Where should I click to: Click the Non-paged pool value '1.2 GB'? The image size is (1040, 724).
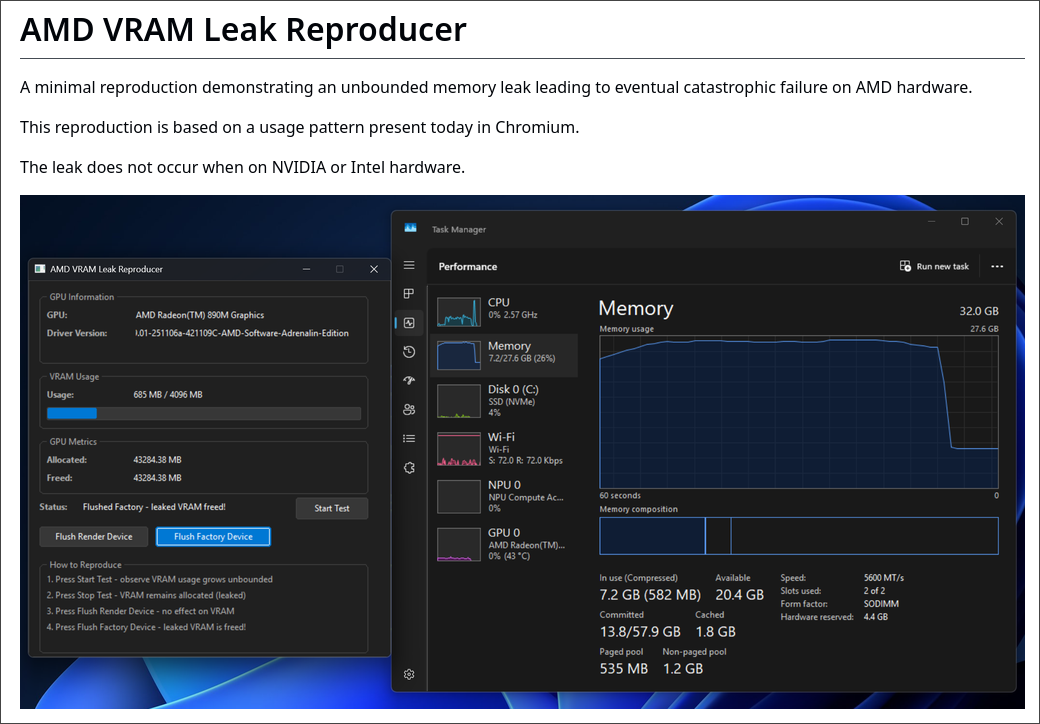pos(682,669)
